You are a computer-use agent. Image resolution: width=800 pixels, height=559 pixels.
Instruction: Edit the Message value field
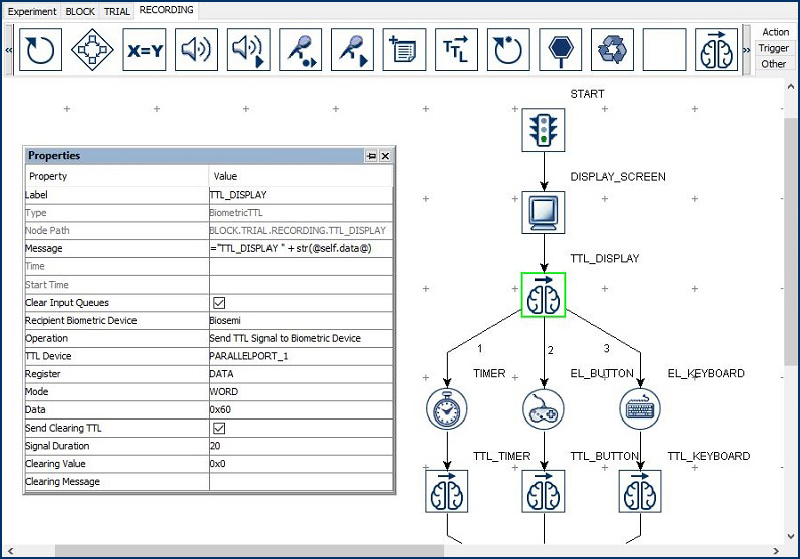(x=301, y=249)
